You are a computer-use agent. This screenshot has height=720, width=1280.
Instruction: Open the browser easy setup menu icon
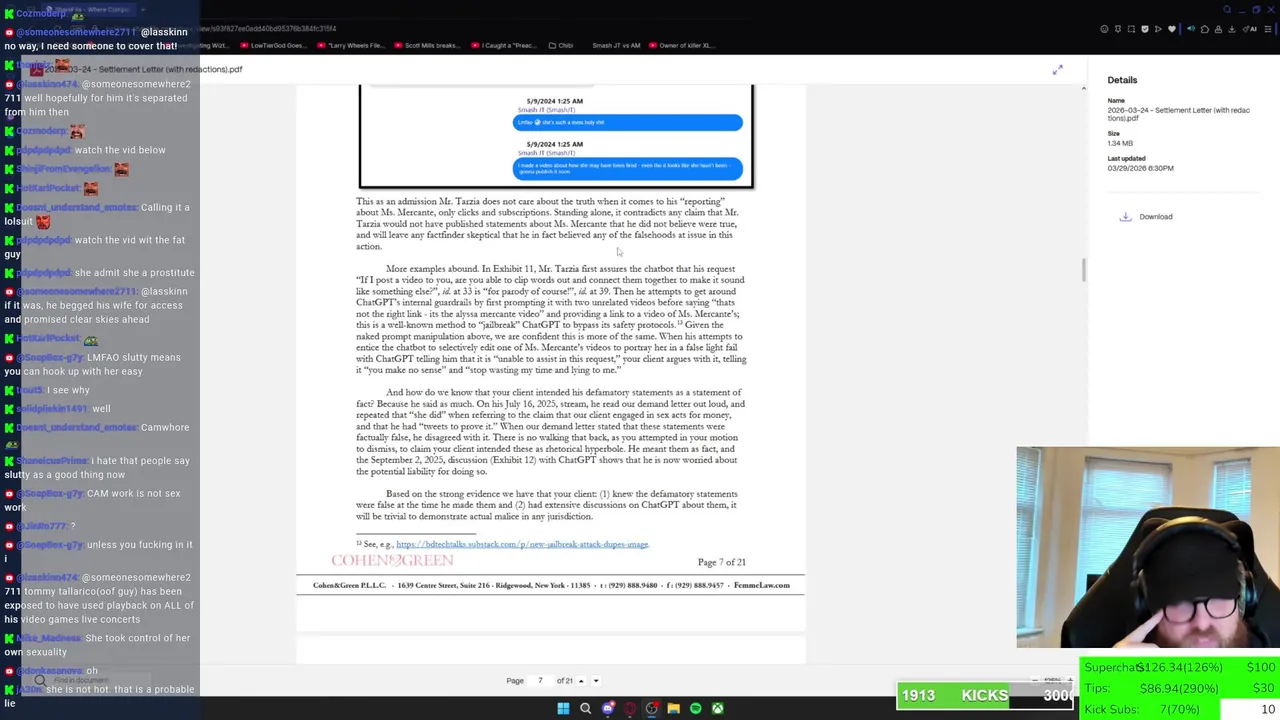point(1268,29)
